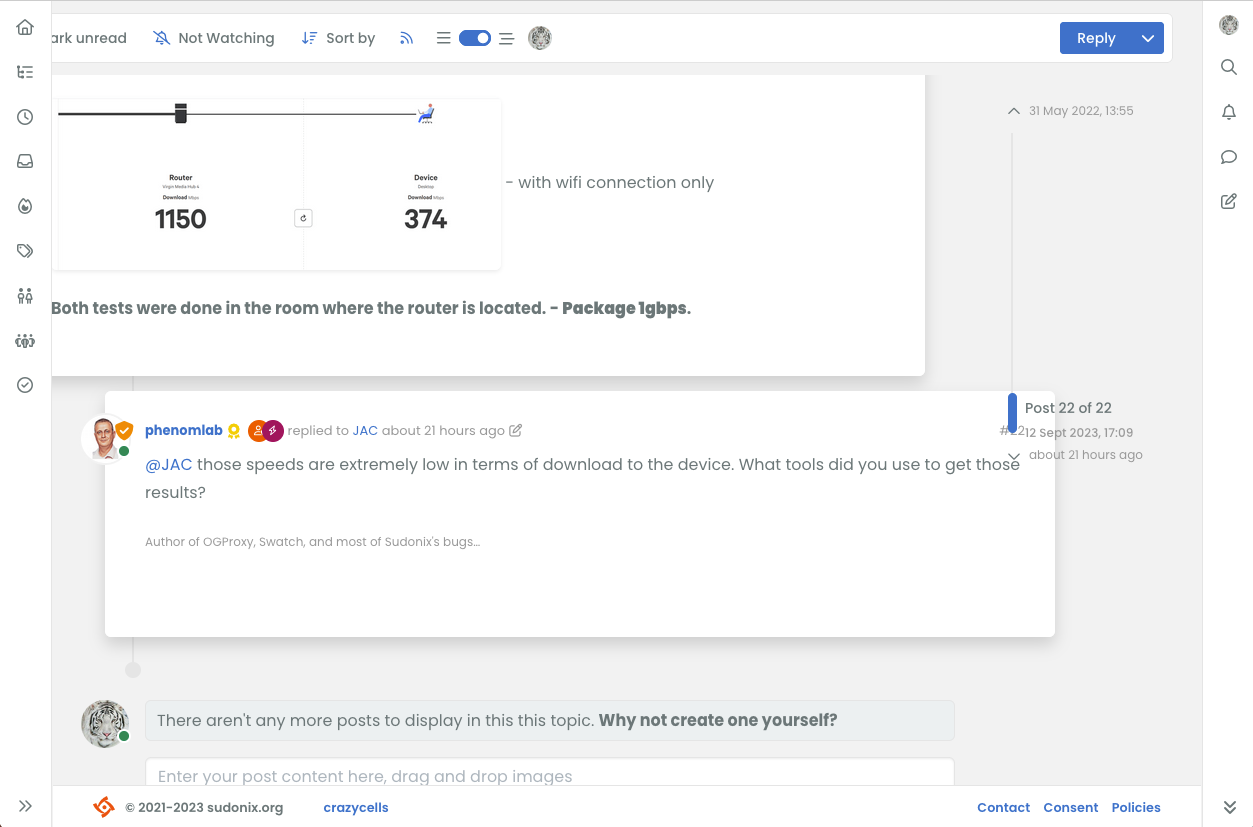Expand the left sidebar double chevron
Viewport: 1253px width, 827px height.
pos(26,806)
